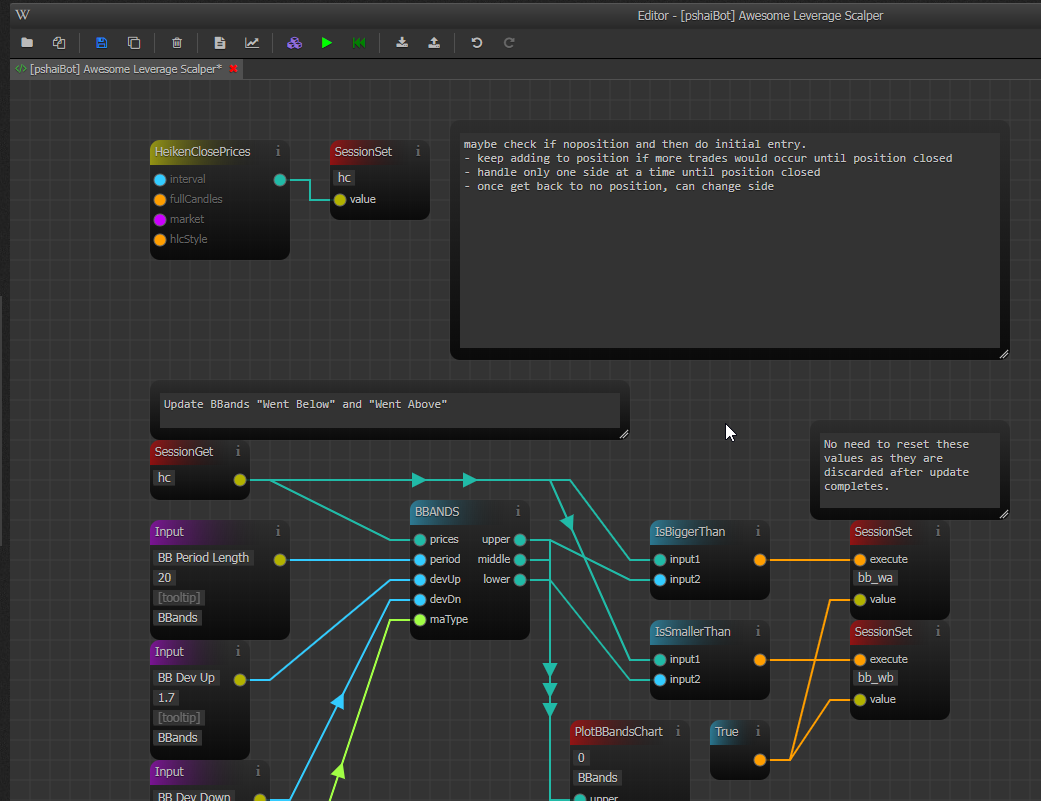
Task: Open a script with the folder icon
Action: (x=27, y=42)
